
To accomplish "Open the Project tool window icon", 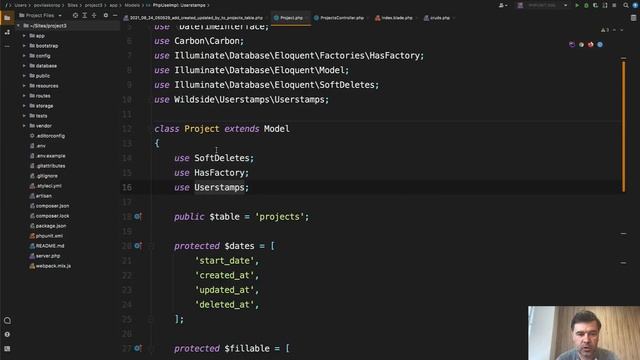I will tap(7, 18).
